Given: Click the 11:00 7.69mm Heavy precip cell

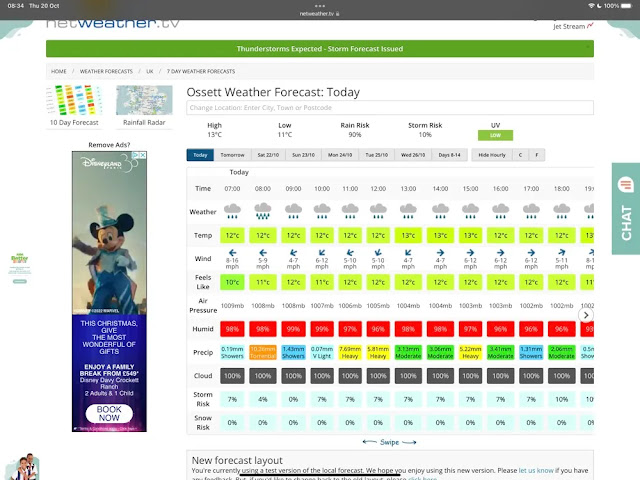Looking at the screenshot, I should click(x=350, y=352).
